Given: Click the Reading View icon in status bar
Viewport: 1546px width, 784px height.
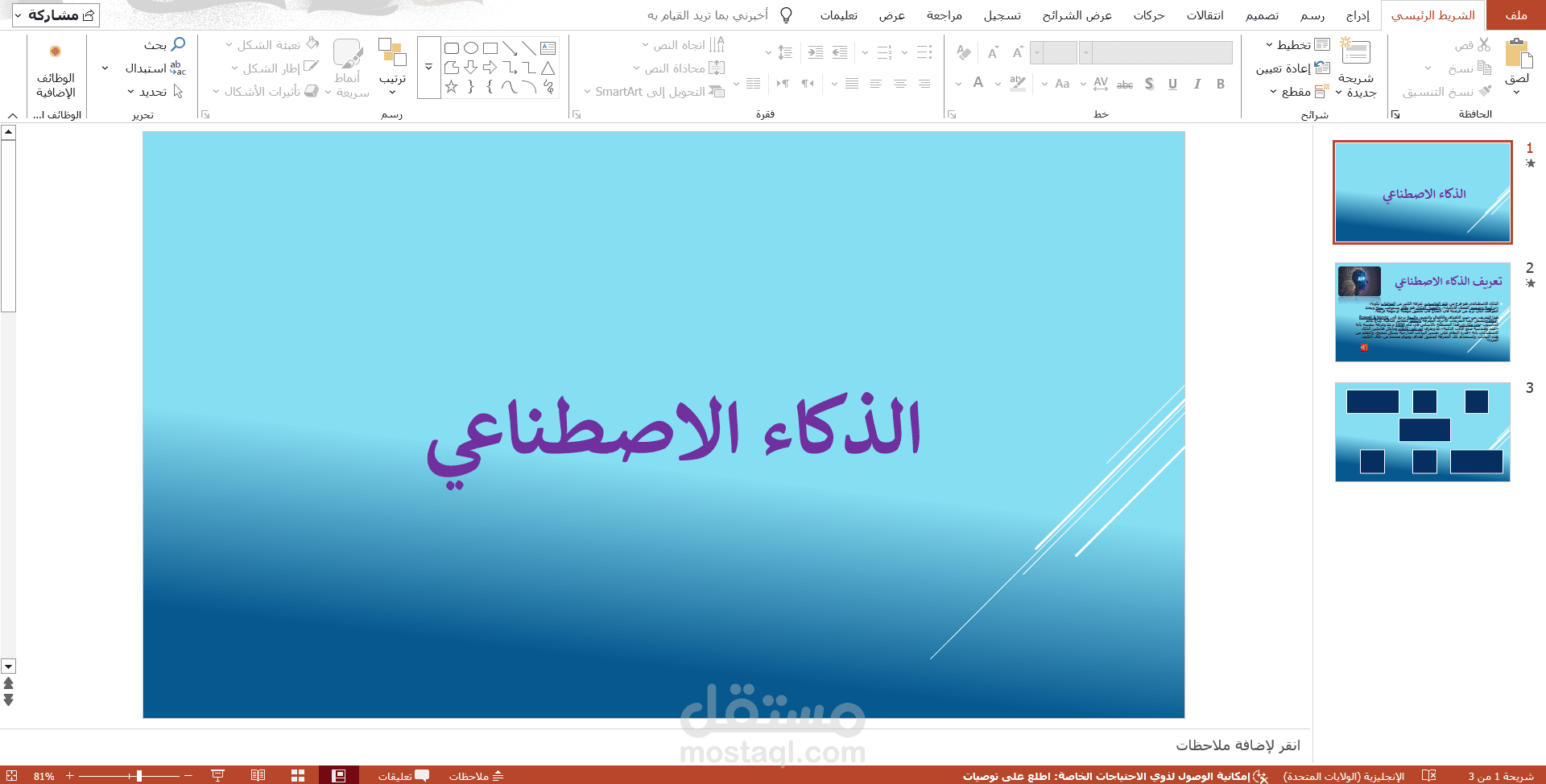Looking at the screenshot, I should tap(258, 776).
